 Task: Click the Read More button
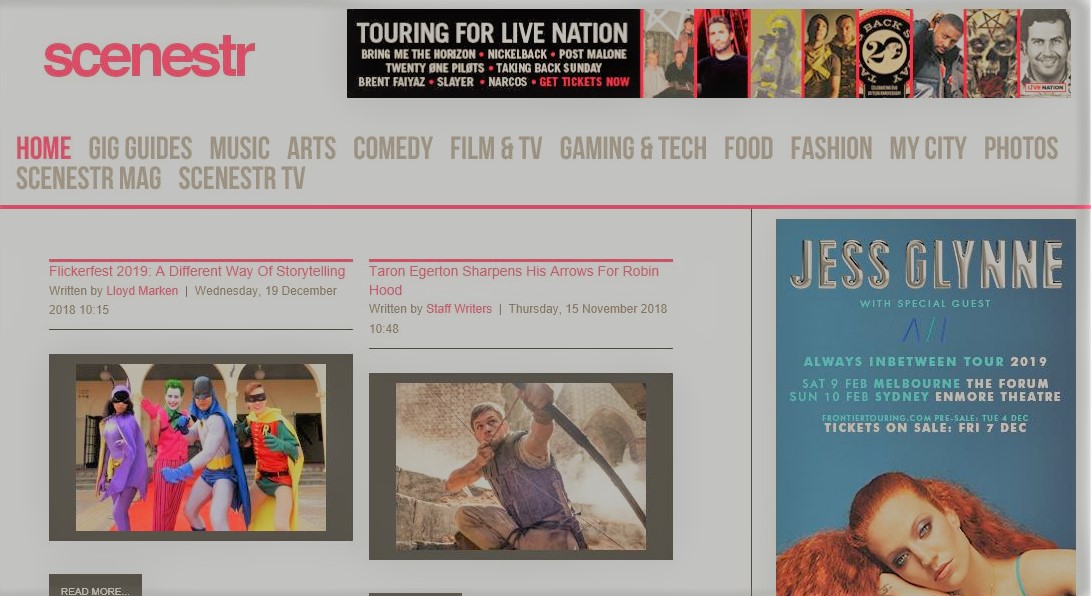[95, 589]
